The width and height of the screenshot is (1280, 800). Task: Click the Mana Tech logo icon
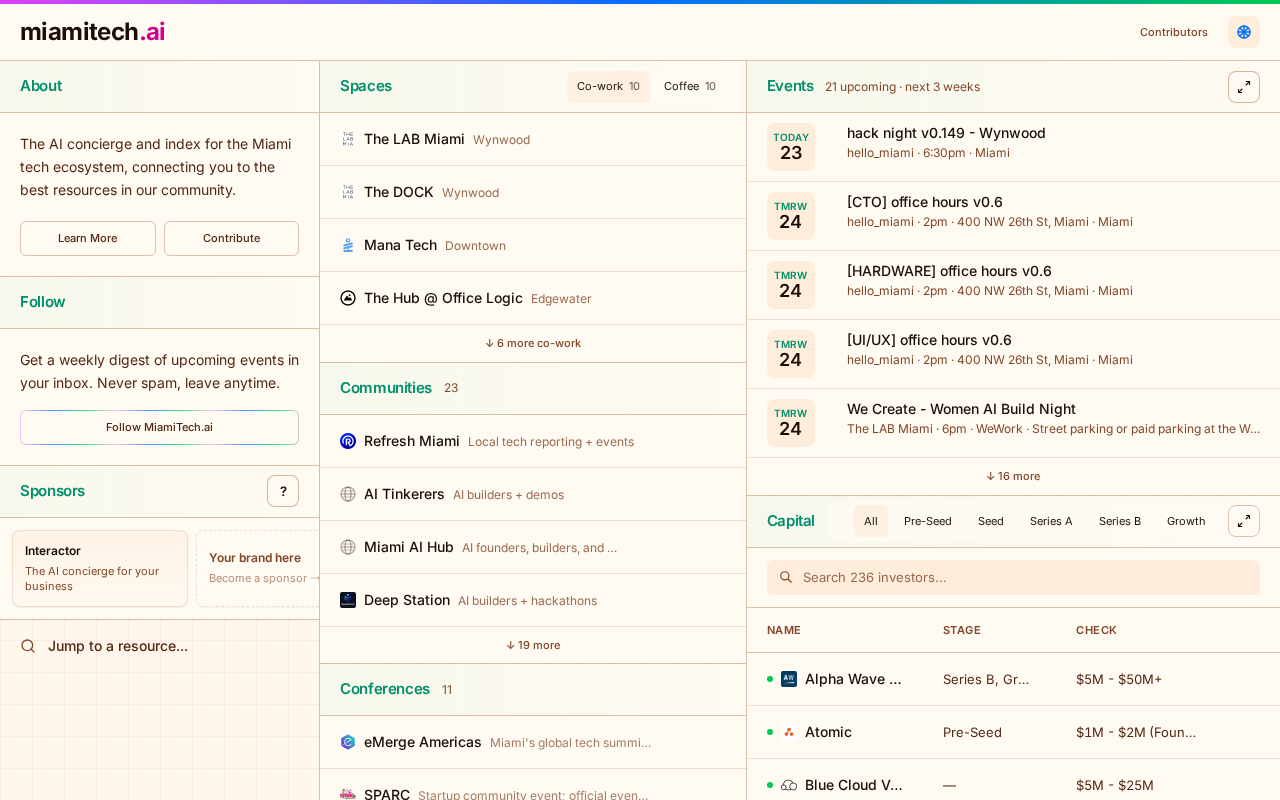point(348,245)
